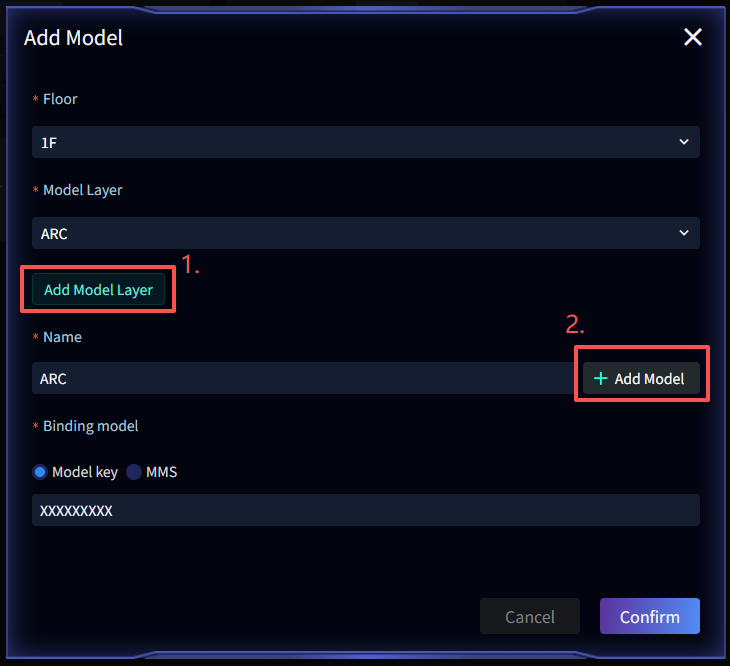Click the Model Layer field label

82,190
